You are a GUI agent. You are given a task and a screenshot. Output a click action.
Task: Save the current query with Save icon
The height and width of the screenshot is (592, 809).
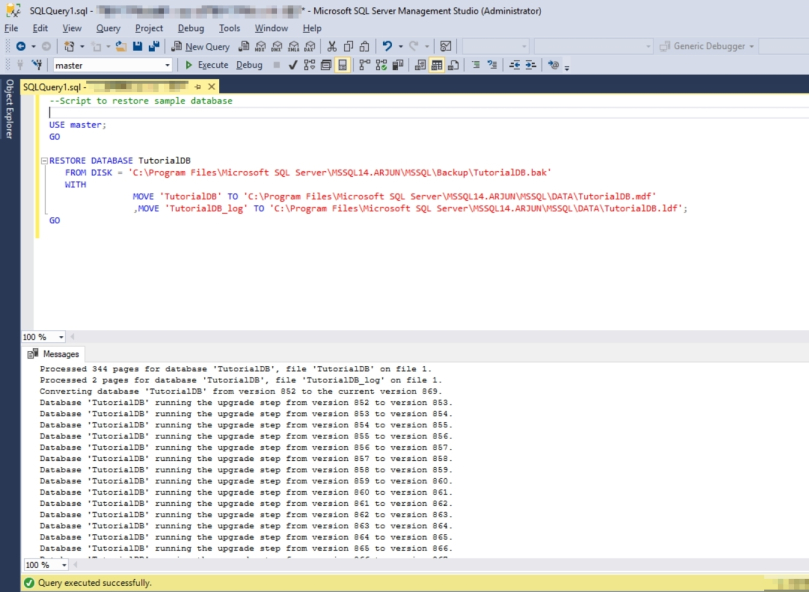[x=137, y=46]
